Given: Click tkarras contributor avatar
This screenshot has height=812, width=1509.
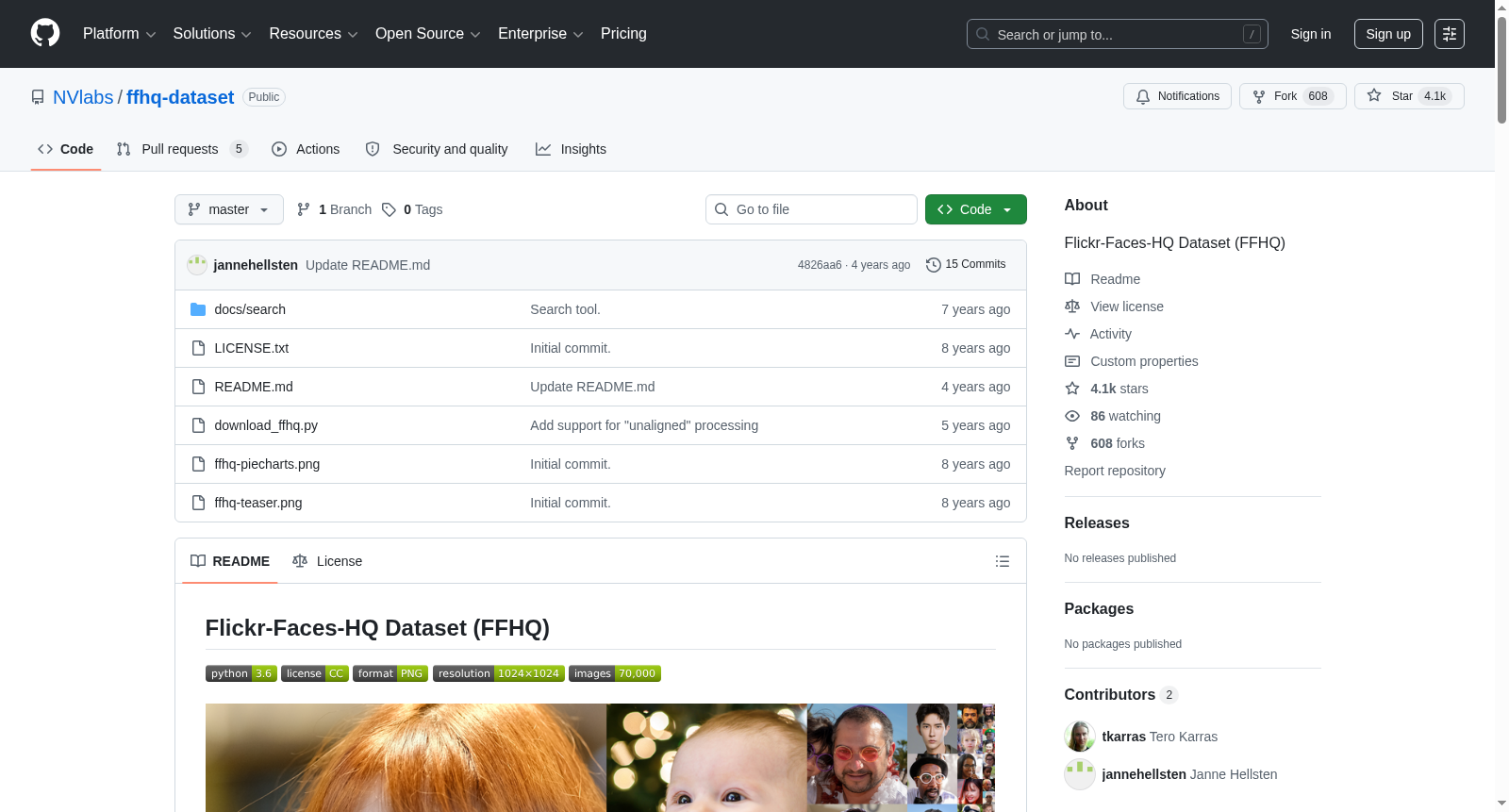Looking at the screenshot, I should point(1080,737).
